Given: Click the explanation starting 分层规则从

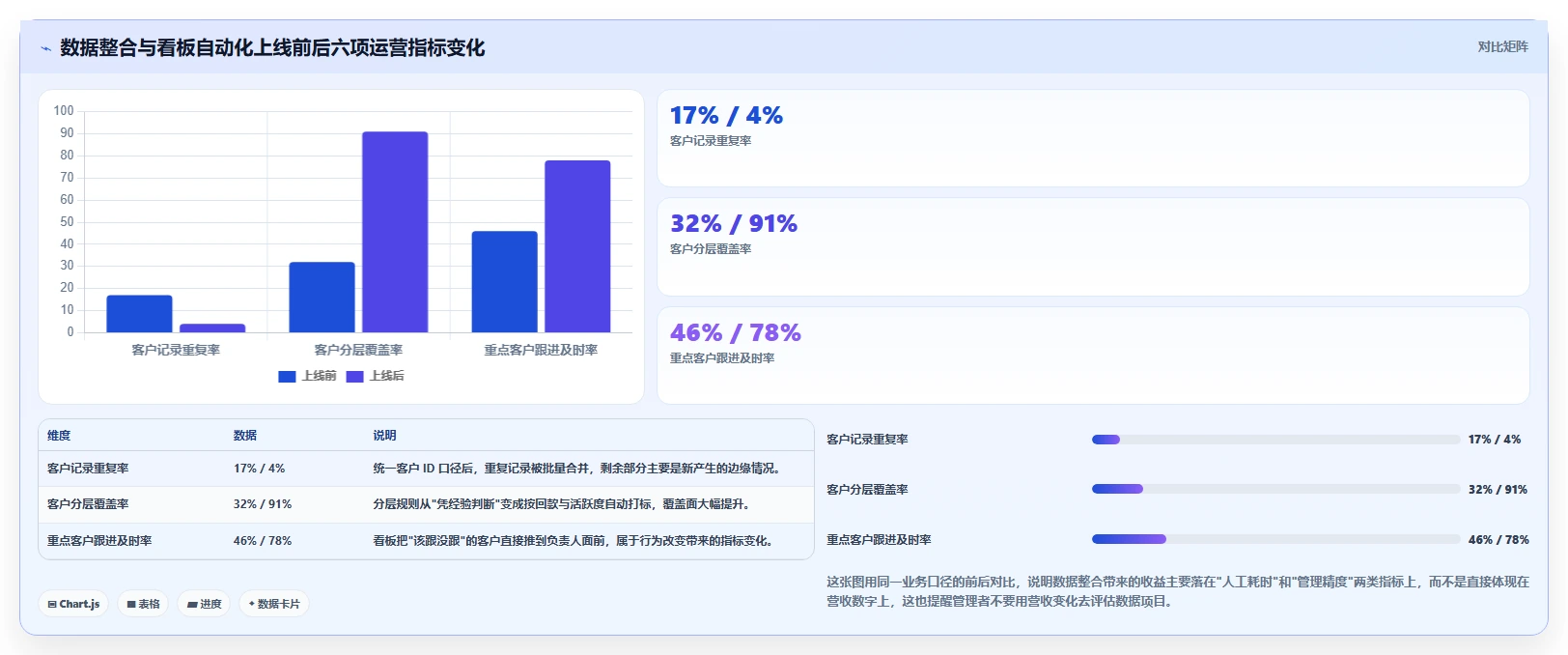Looking at the screenshot, I should tap(564, 504).
